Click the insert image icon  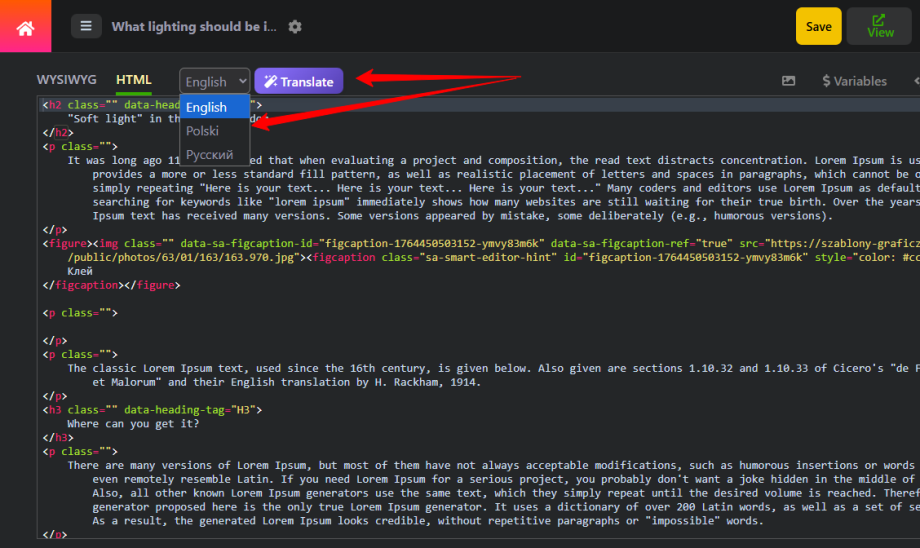pos(789,81)
